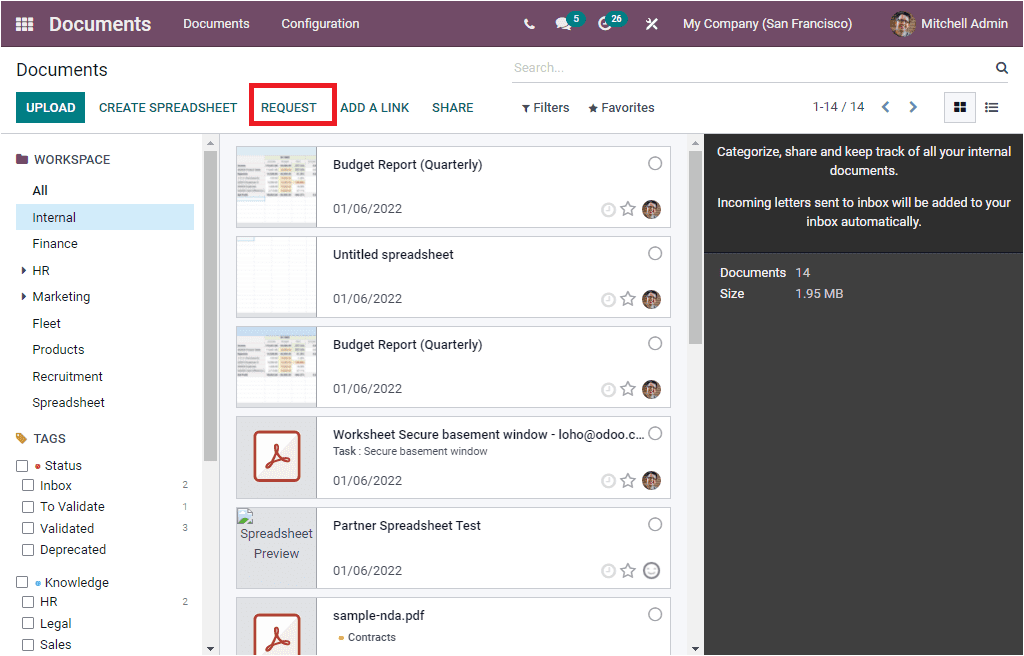
Task: Click activity clock on first Budget Report
Action: [608, 210]
